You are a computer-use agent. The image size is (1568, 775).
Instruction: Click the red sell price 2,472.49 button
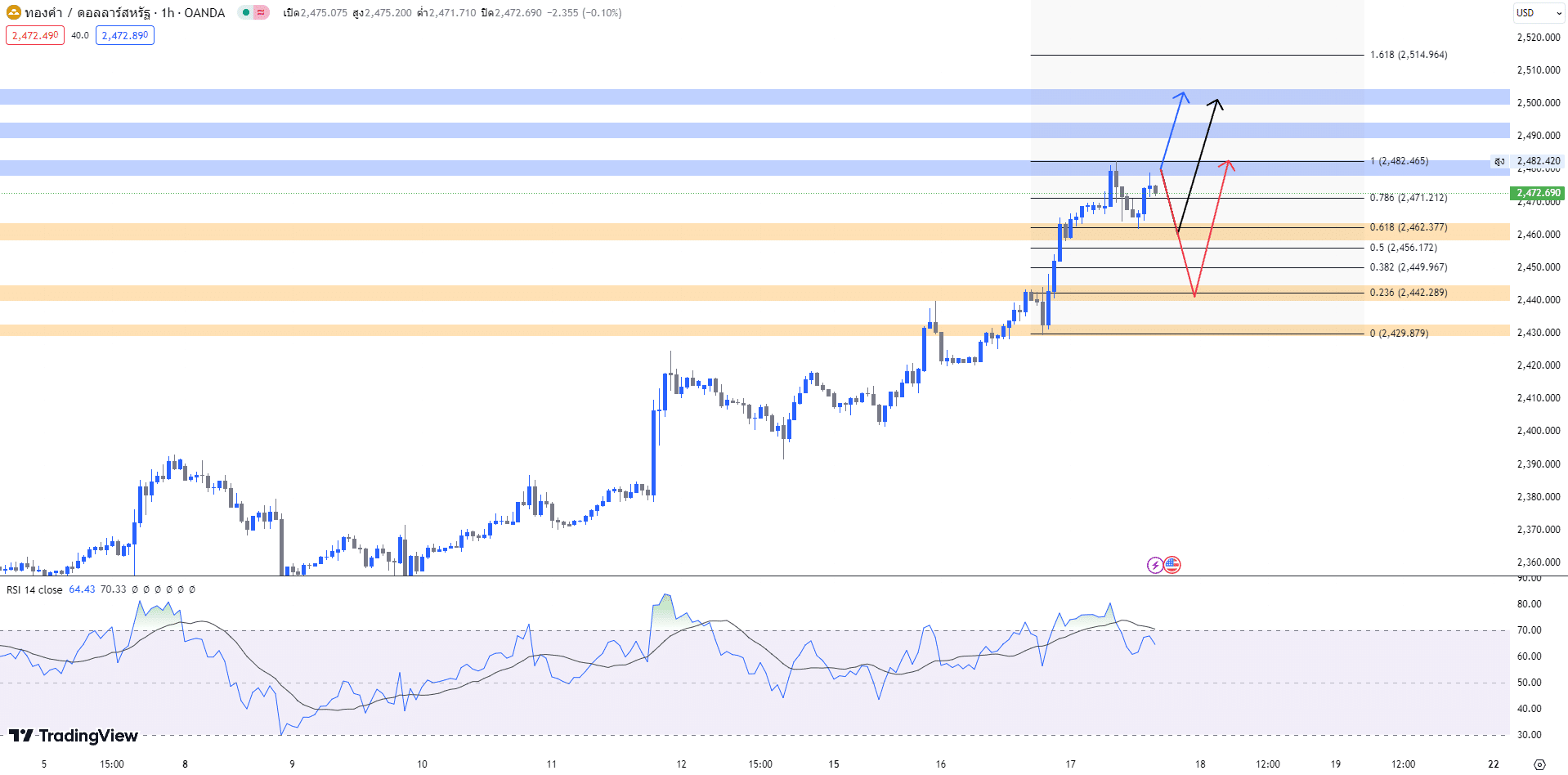pos(35,35)
